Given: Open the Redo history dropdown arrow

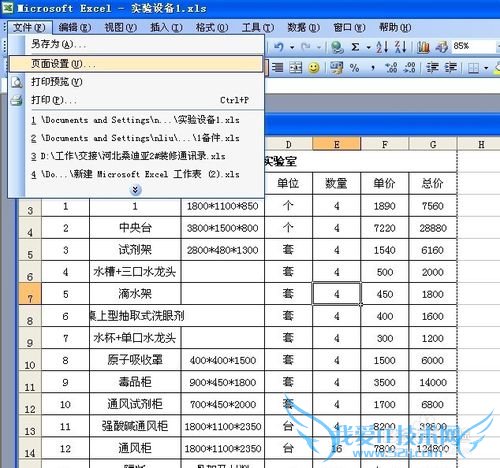Looking at the screenshot, I should pyautogui.click(x=319, y=47).
